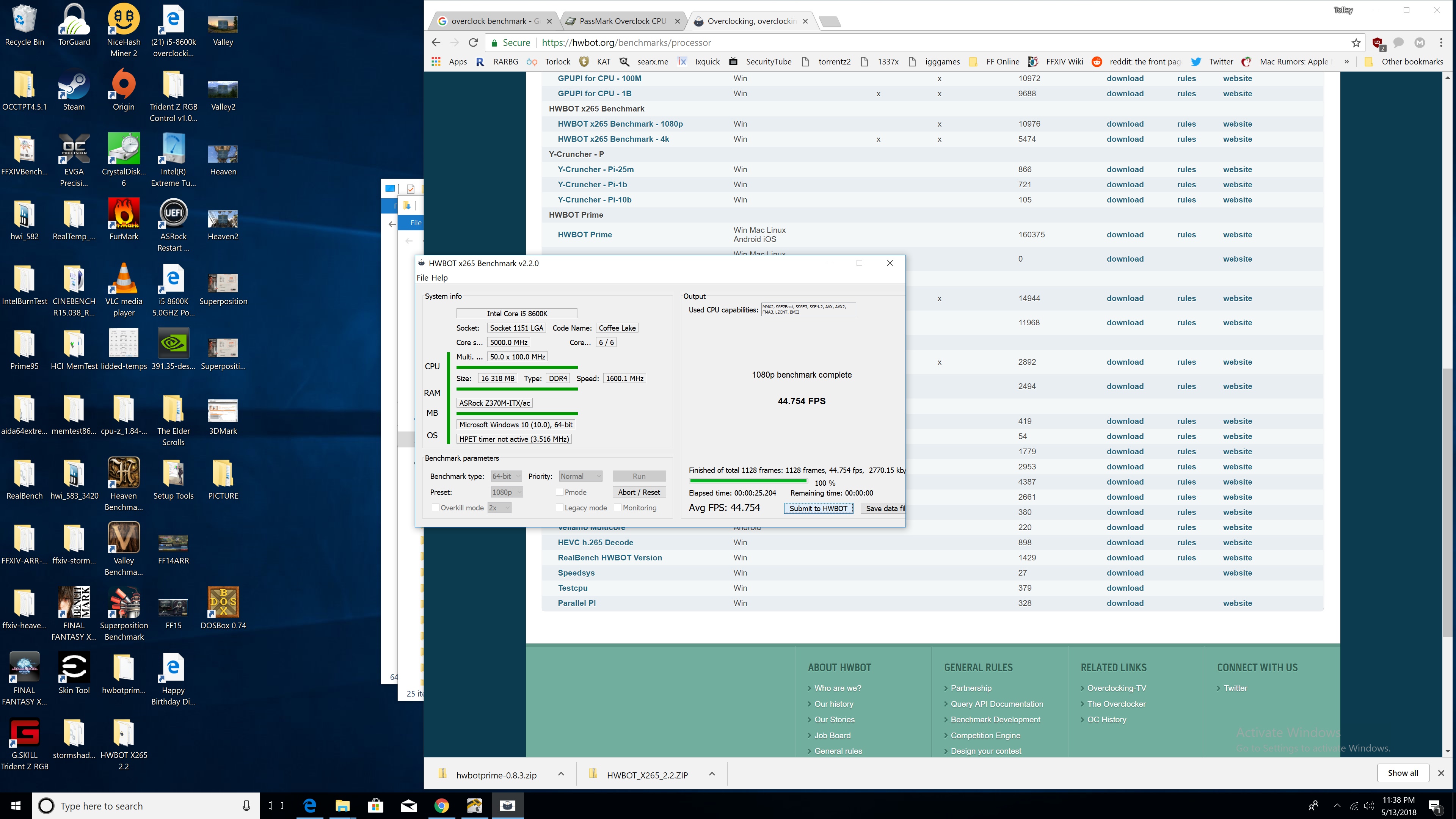Click Show all downloads button
The height and width of the screenshot is (819, 1456).
[x=1402, y=773]
